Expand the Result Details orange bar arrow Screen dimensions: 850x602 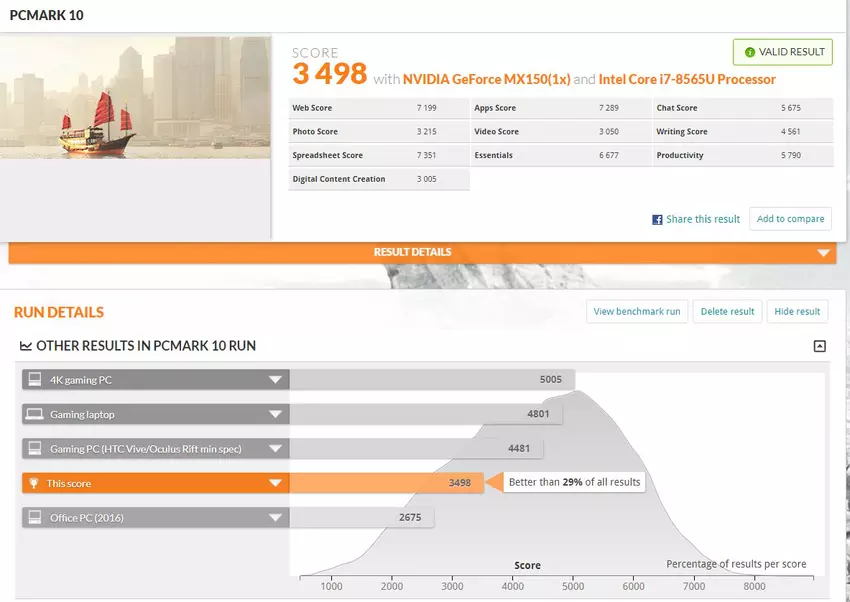[823, 253]
